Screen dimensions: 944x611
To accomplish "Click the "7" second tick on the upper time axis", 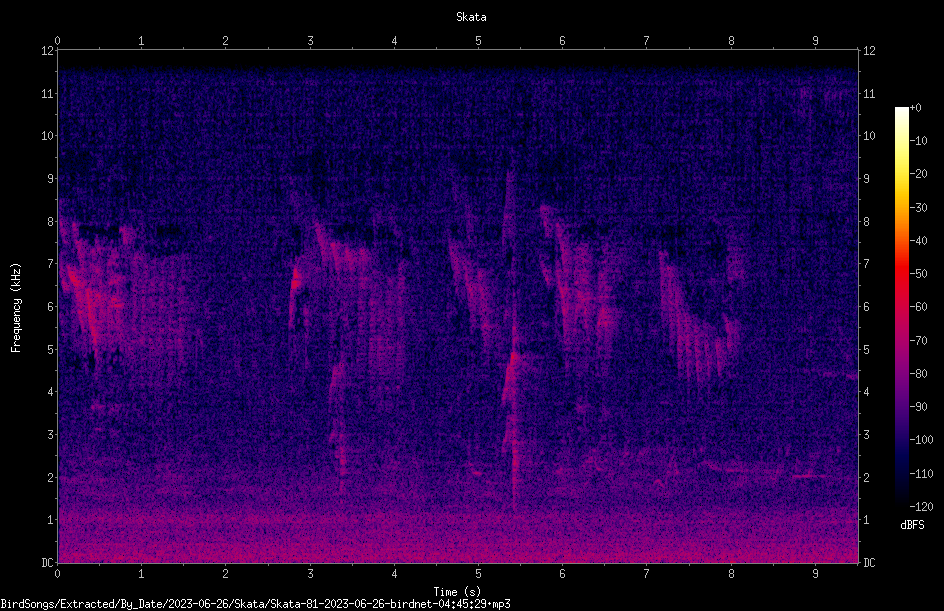I will [647, 41].
